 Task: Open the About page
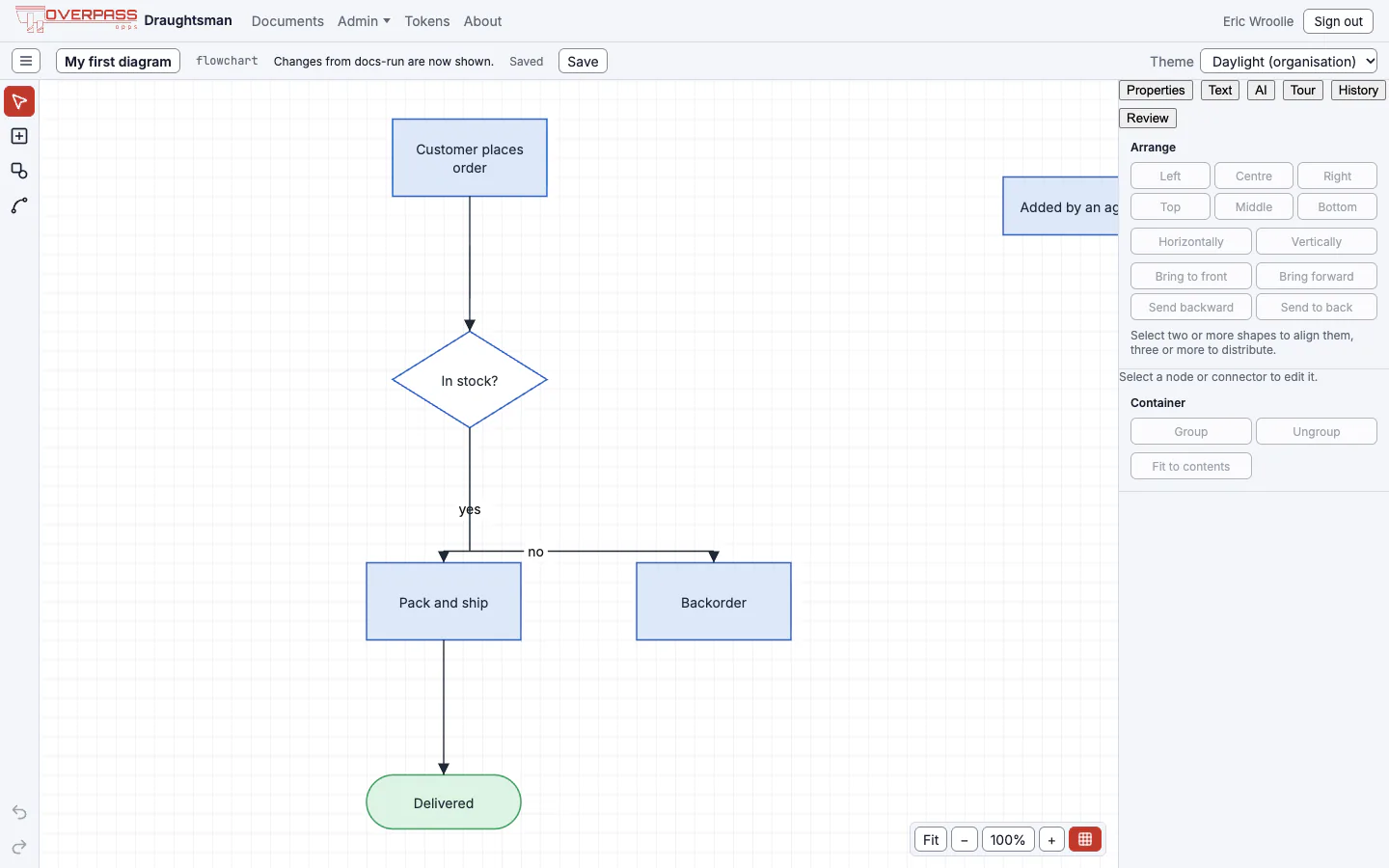coord(482,20)
